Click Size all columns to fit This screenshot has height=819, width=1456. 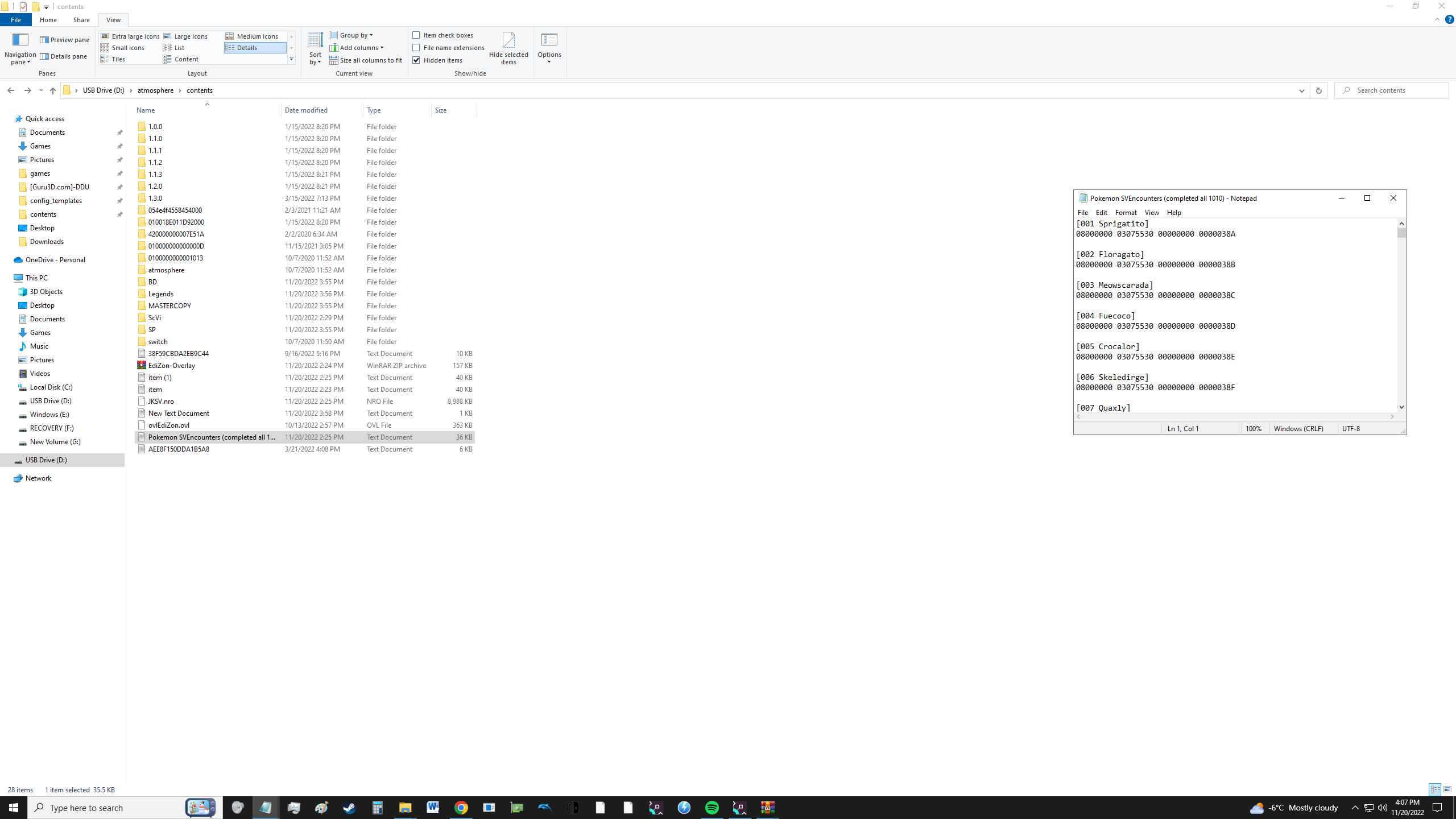point(366,60)
